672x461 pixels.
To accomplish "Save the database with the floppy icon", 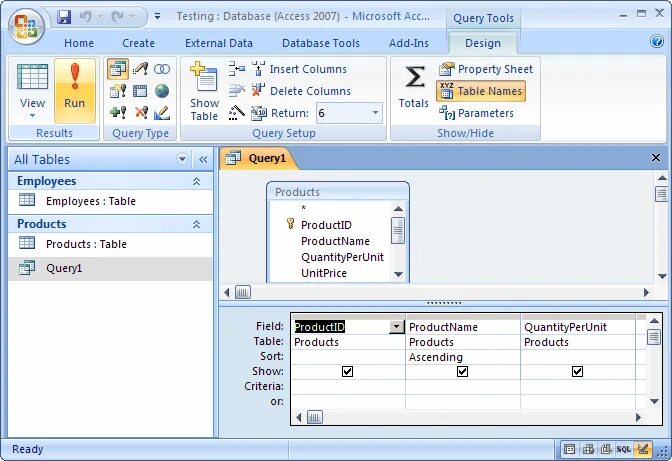I will pos(64,17).
